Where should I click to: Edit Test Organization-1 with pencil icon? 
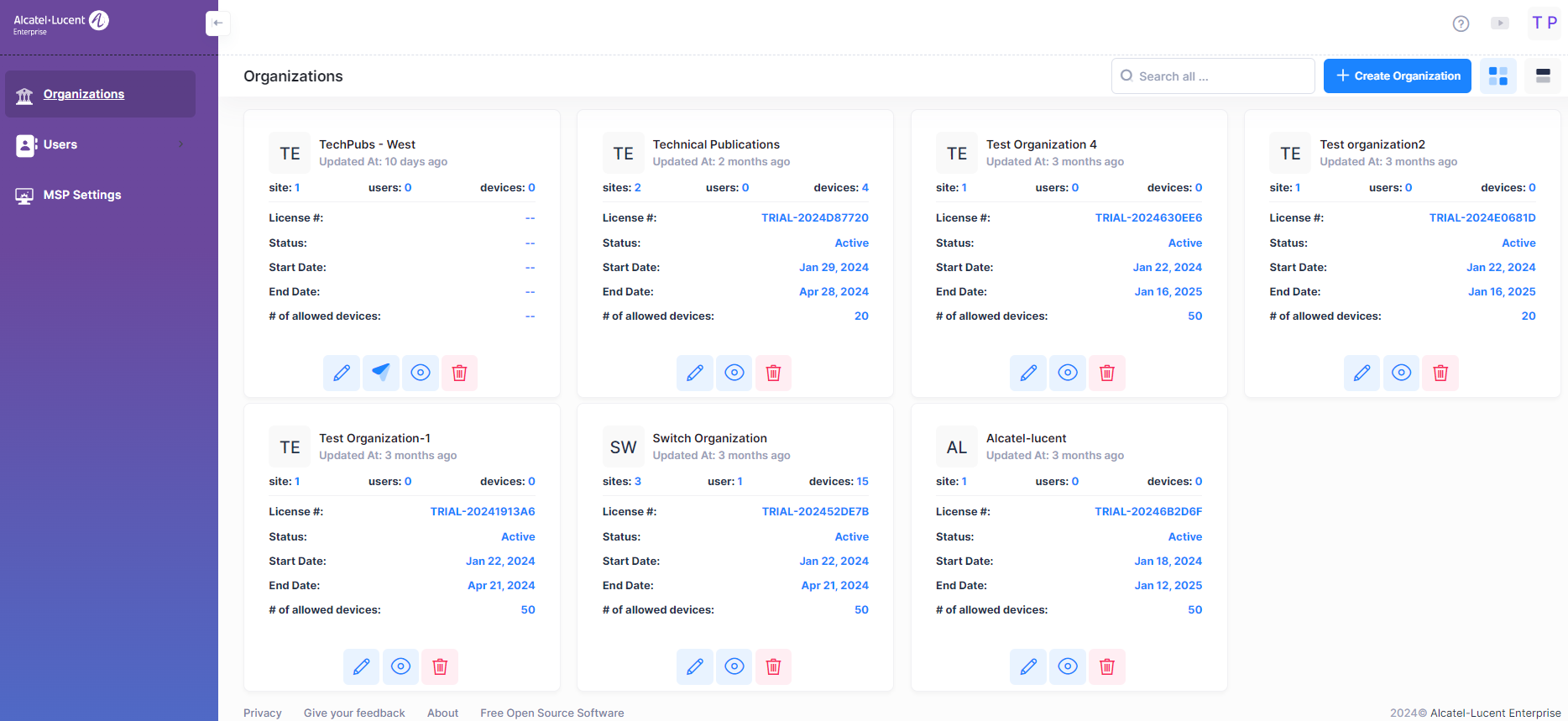[x=362, y=666]
